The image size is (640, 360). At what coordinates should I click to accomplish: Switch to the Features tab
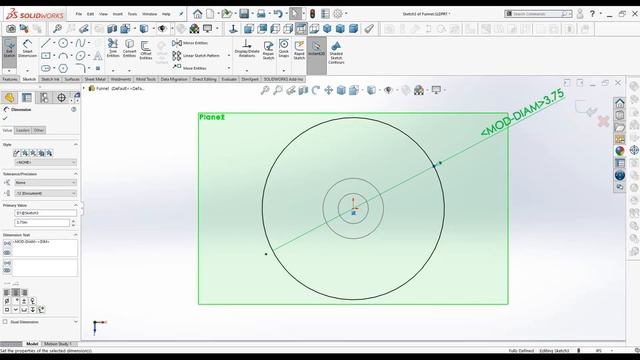click(x=10, y=79)
